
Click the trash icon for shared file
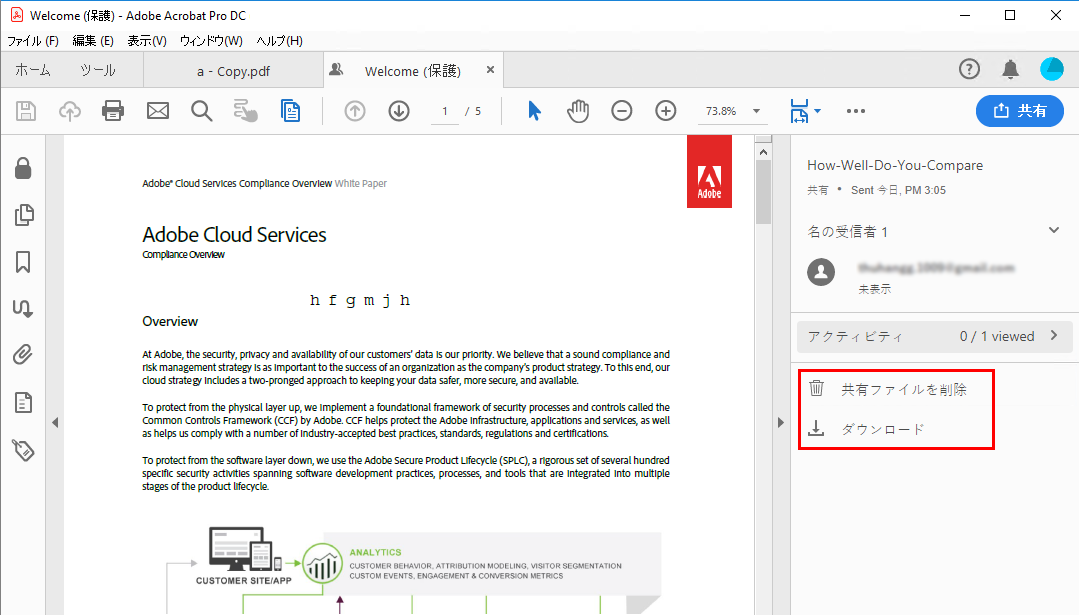pyautogui.click(x=816, y=389)
